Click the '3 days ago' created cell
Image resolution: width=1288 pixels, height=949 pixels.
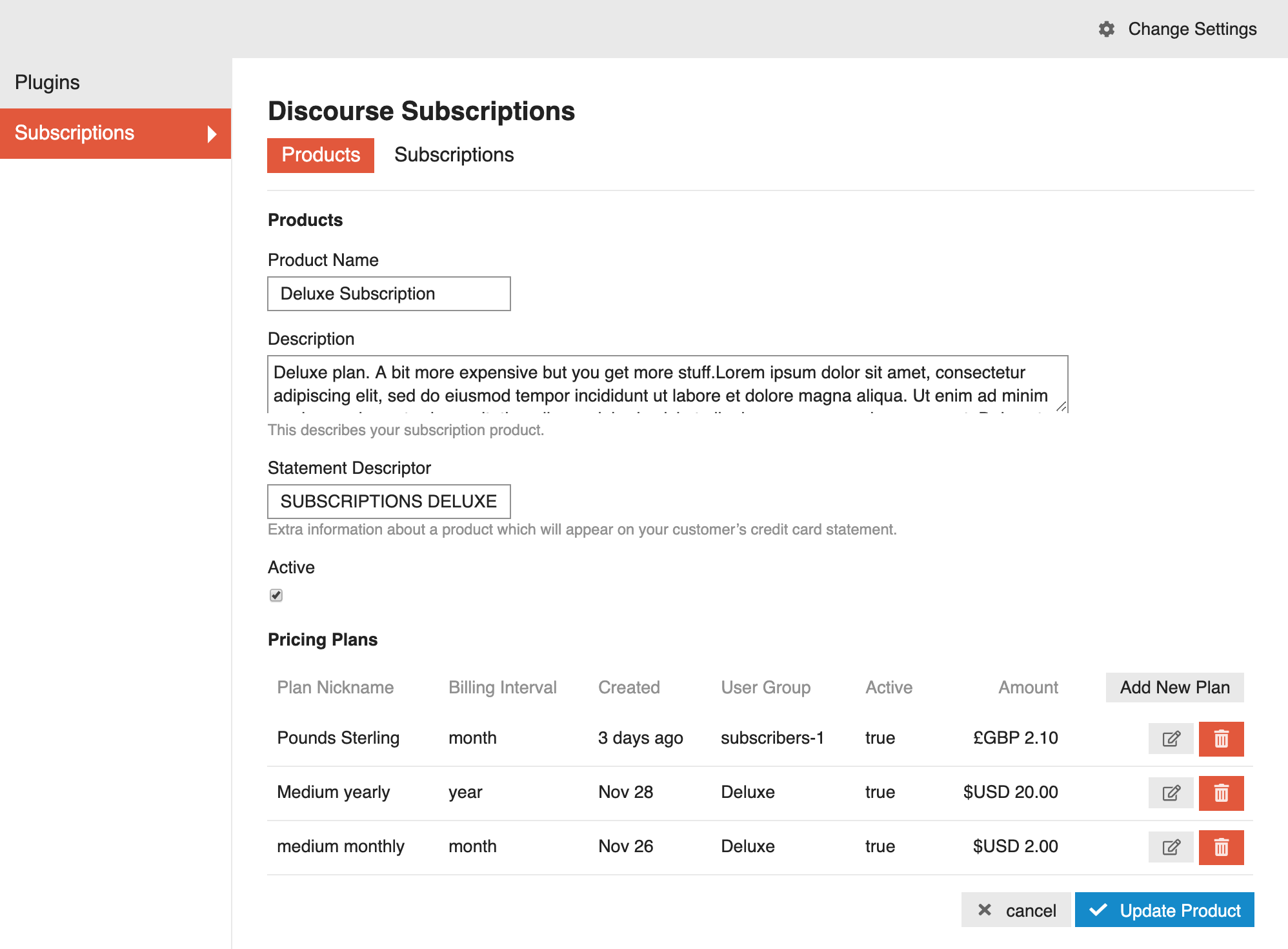click(641, 738)
